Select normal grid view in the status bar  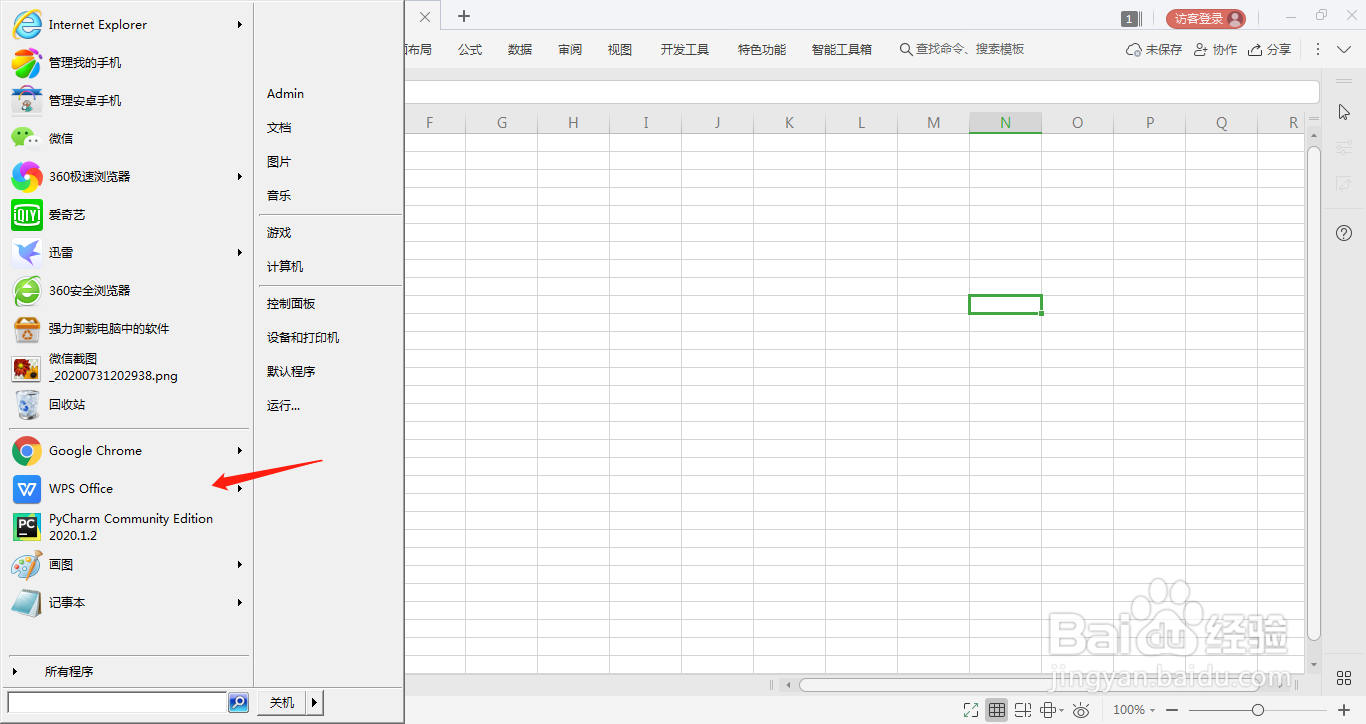[996, 710]
